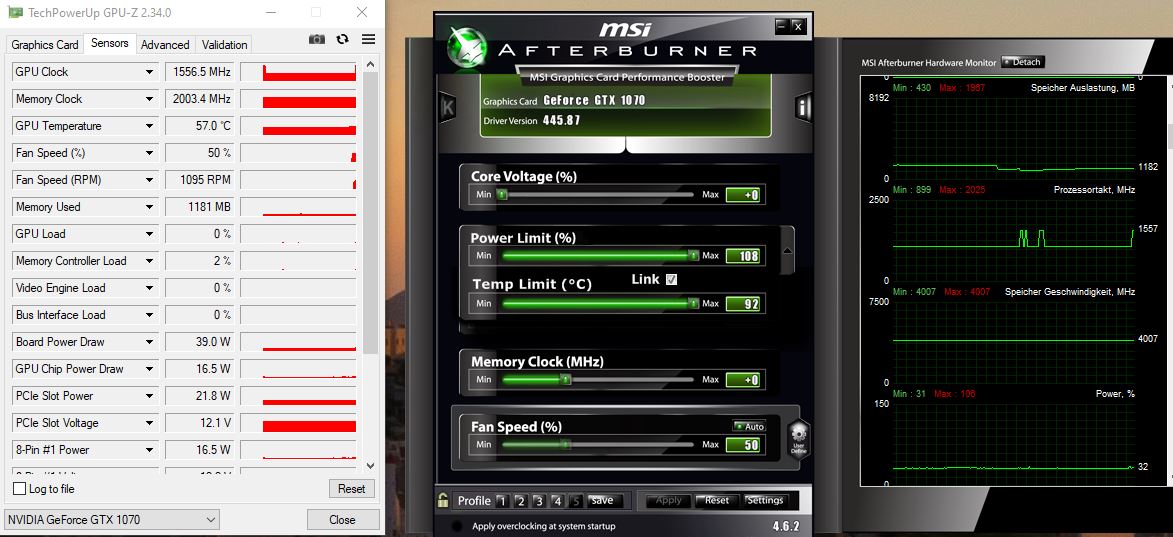Detach the Hardware Monitor panel

[x=1023, y=62]
